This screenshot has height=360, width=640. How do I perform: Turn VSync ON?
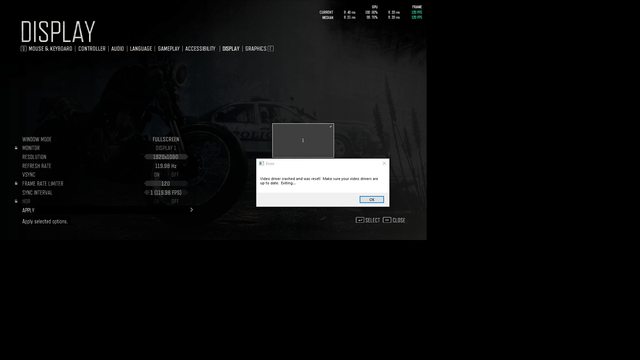pos(157,175)
